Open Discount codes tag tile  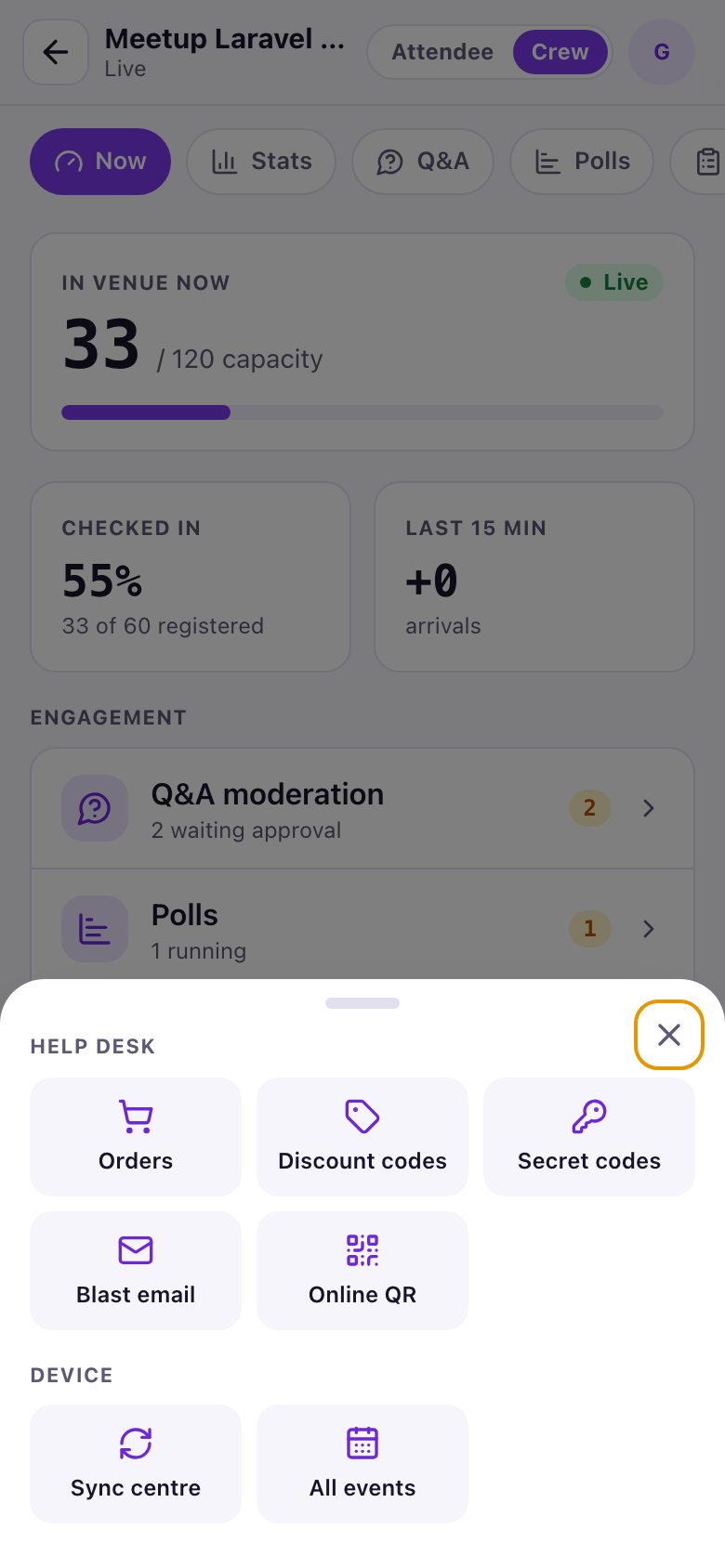click(x=362, y=1137)
